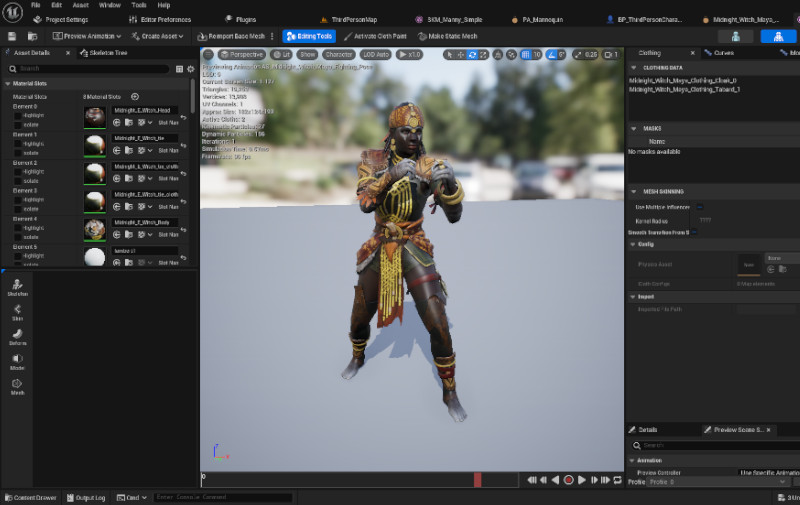Open the Mesh editing tool

pyautogui.click(x=17, y=387)
